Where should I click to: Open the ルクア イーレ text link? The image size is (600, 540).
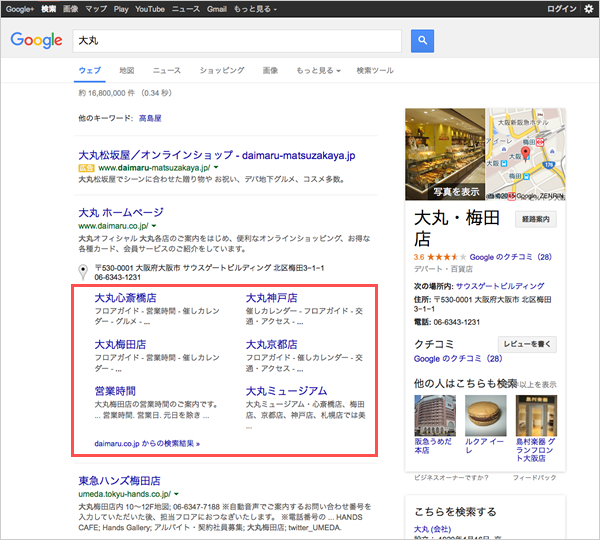tap(484, 446)
